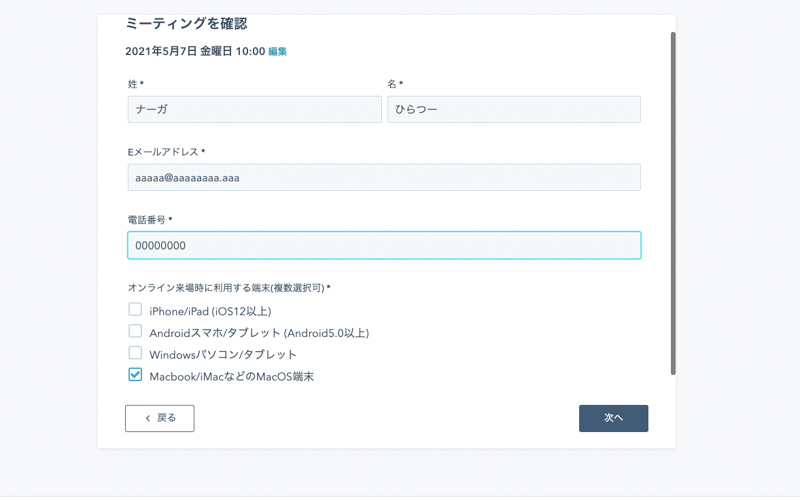Click the 2021年5月7日 金曜日 10:00 date text
This screenshot has width=800, height=500.
tap(194, 51)
